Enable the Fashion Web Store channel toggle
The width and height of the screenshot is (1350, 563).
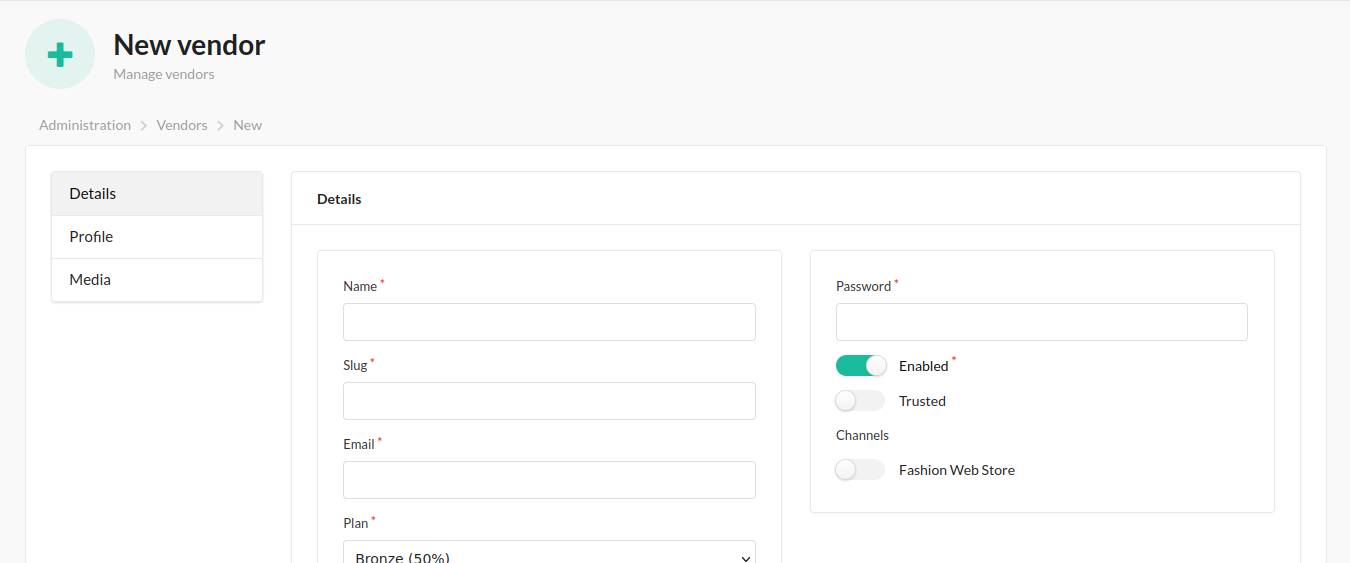tap(861, 470)
